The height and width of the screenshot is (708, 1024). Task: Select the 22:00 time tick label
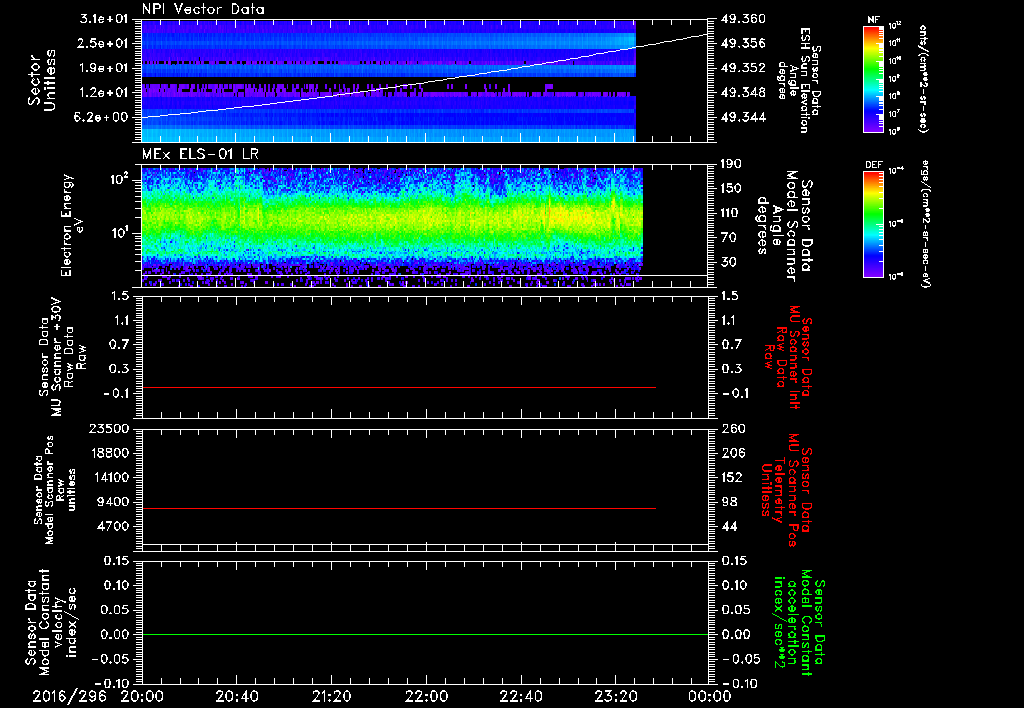(425, 696)
